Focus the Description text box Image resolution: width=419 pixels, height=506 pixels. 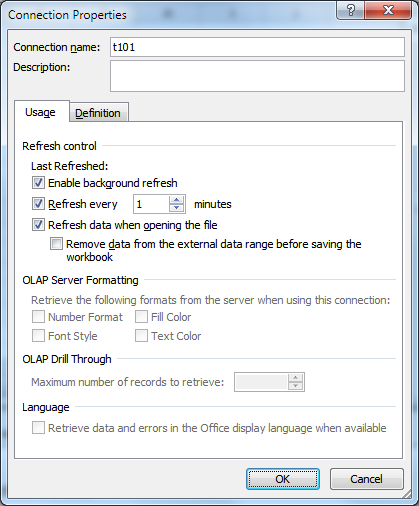(257, 76)
